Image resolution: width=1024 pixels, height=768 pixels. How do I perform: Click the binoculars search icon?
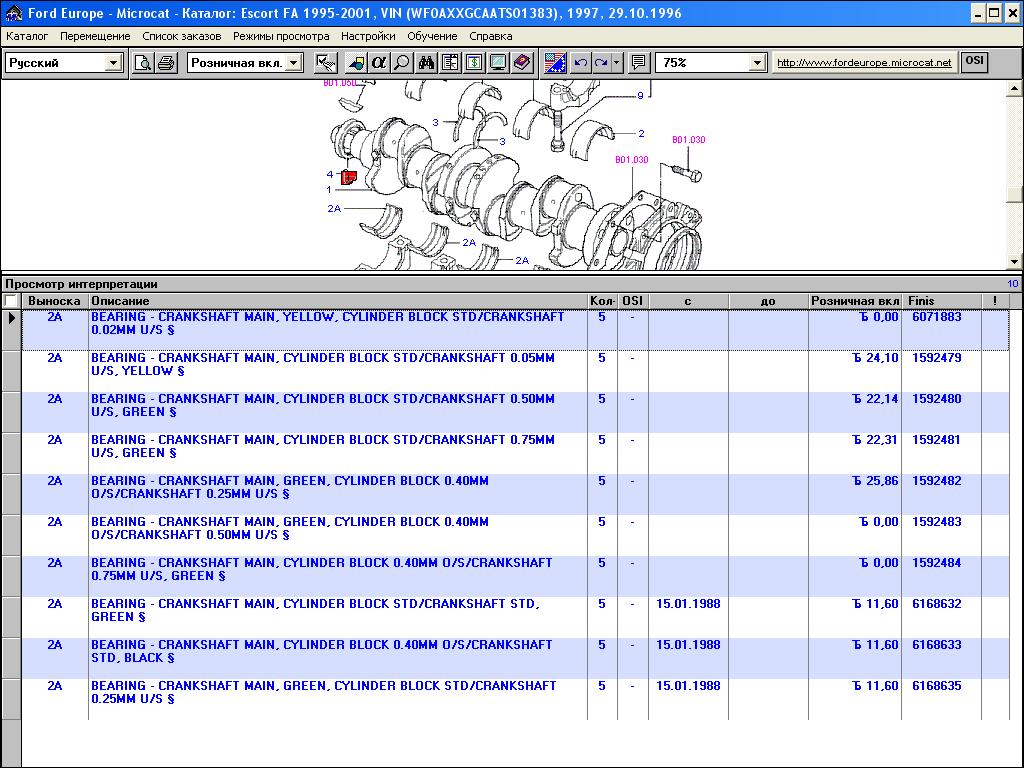click(426, 63)
